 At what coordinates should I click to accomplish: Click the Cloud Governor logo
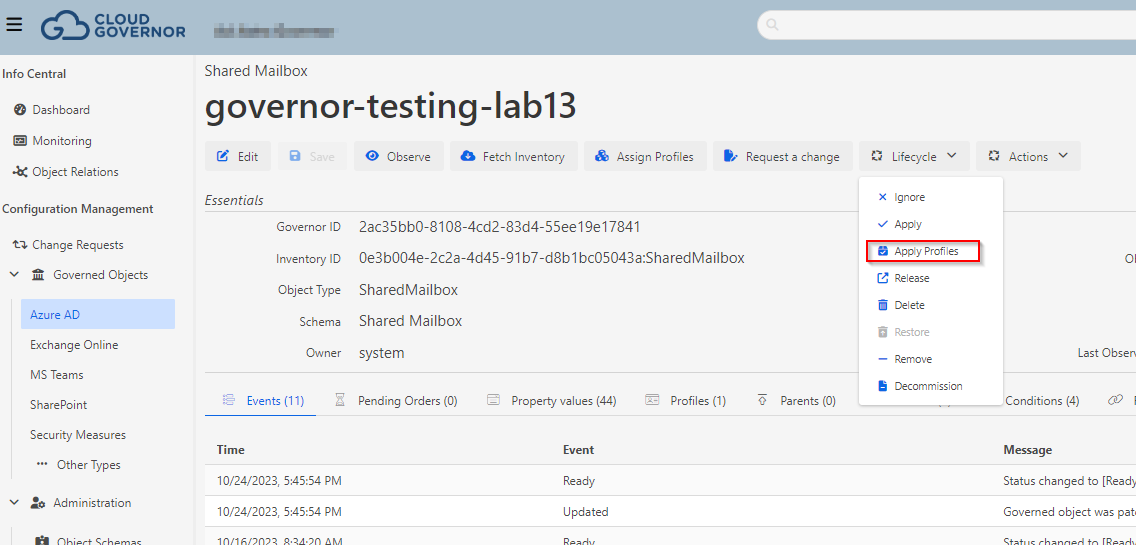[x=113, y=25]
